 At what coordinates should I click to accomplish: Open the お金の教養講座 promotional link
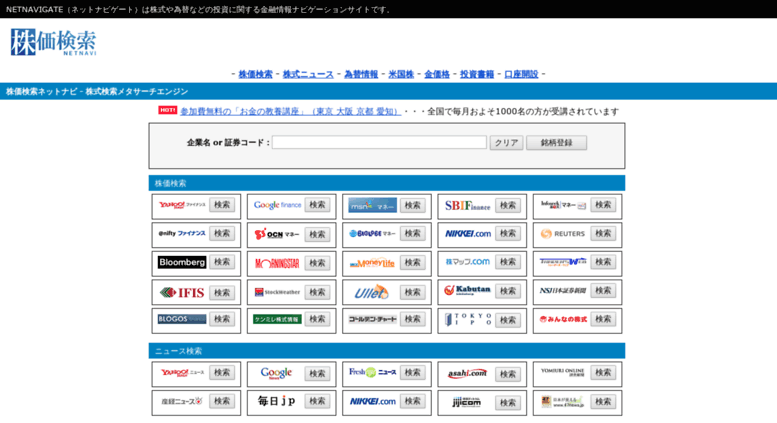(290, 112)
